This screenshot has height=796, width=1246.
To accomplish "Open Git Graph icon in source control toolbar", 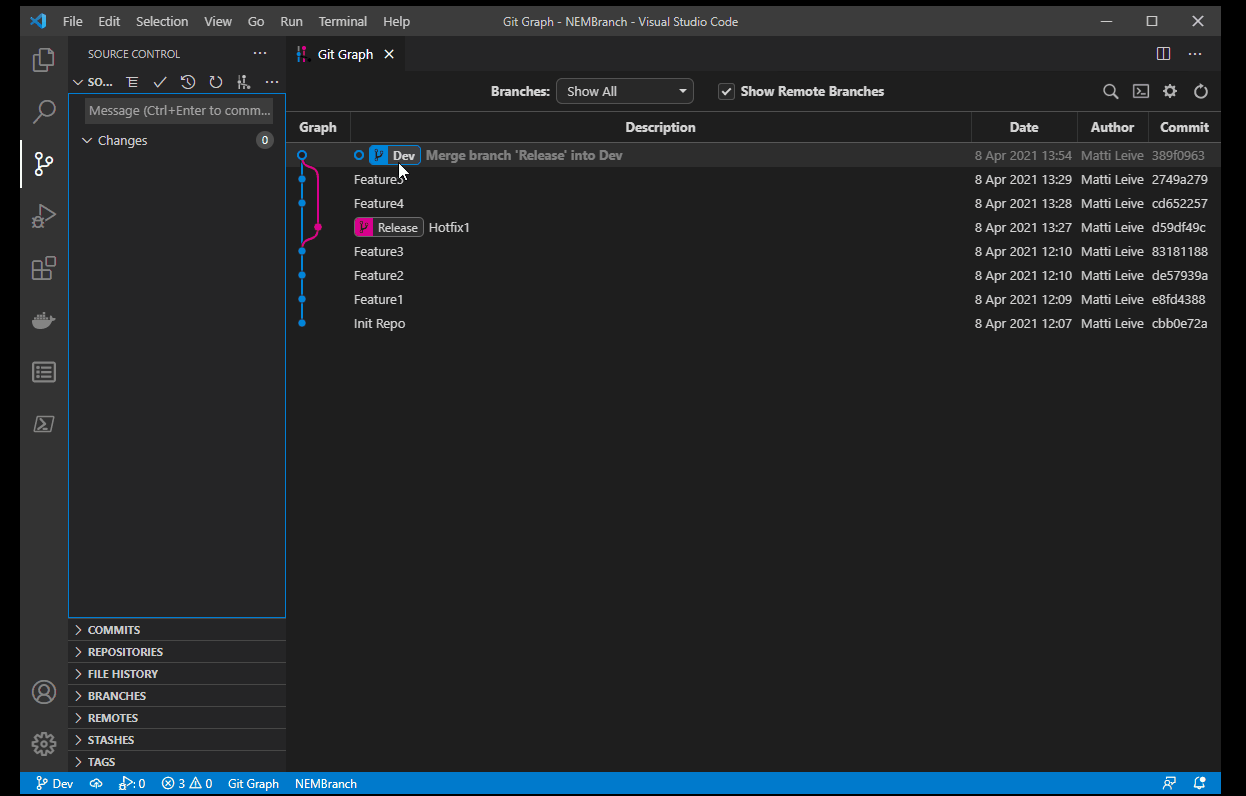I will click(x=244, y=82).
